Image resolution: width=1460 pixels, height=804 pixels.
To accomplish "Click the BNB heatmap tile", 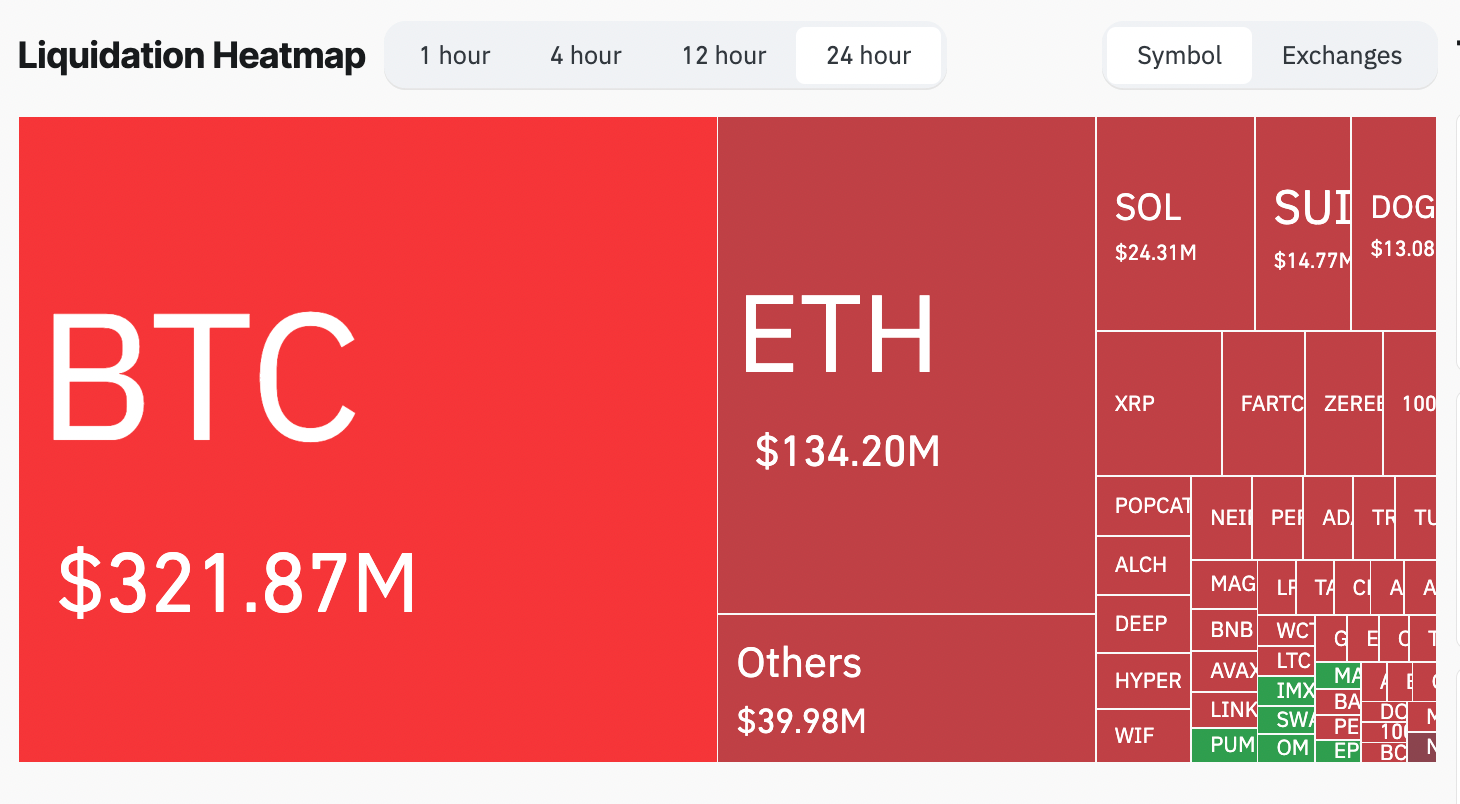I will pos(1223,630).
